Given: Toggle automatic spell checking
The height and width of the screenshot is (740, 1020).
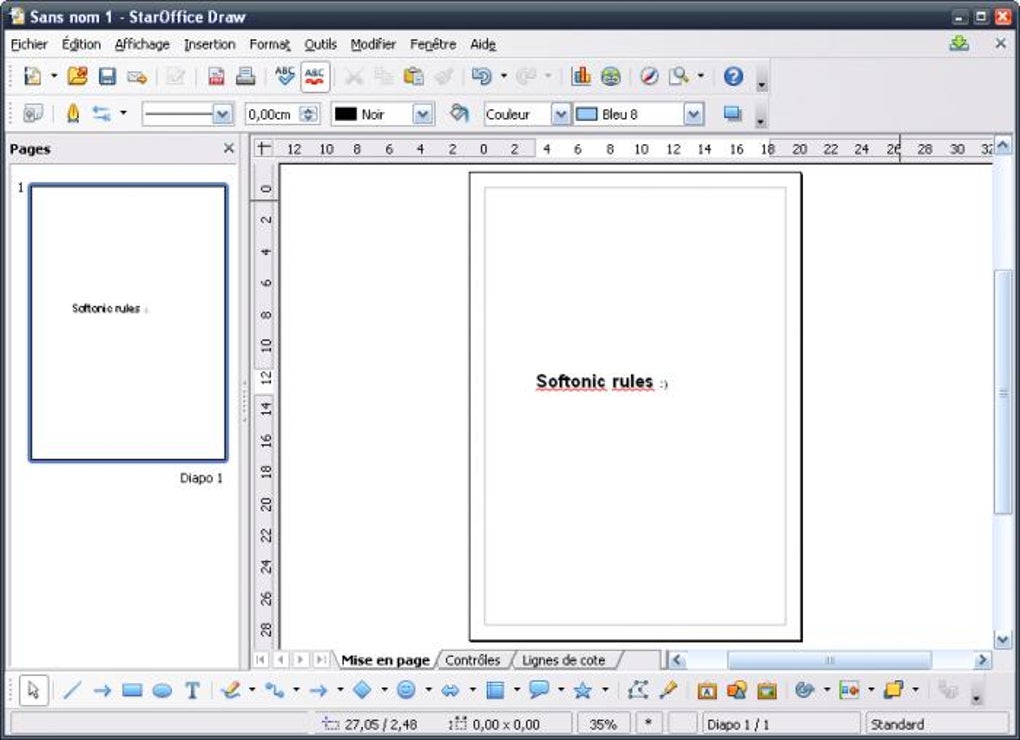Looking at the screenshot, I should 315,76.
